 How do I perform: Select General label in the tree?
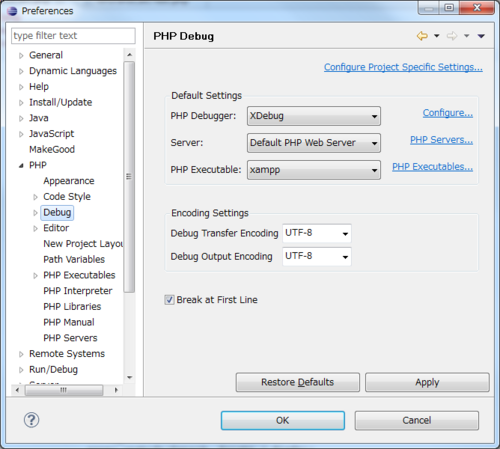click(x=46, y=55)
